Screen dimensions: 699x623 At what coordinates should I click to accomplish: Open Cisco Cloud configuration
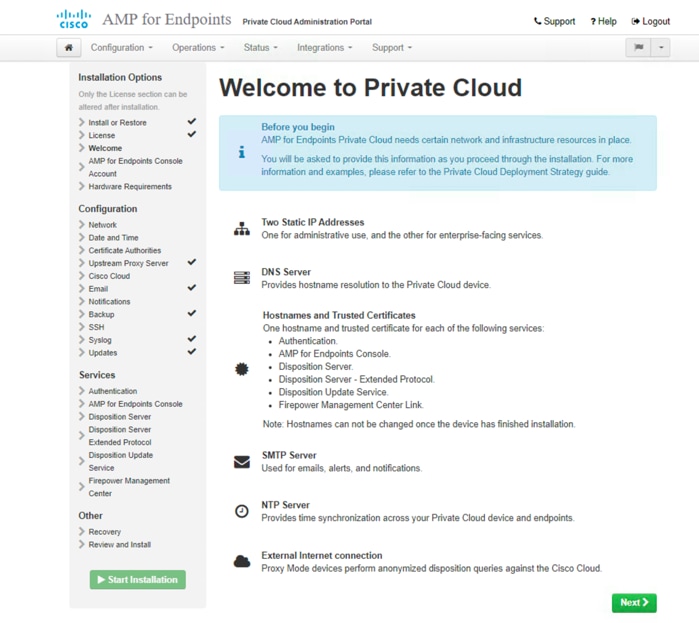pyautogui.click(x=109, y=276)
